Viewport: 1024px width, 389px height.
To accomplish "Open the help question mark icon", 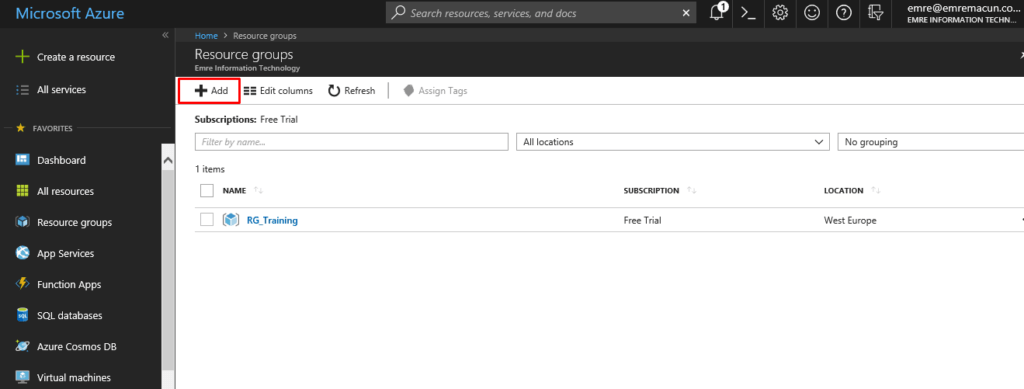I will [844, 13].
